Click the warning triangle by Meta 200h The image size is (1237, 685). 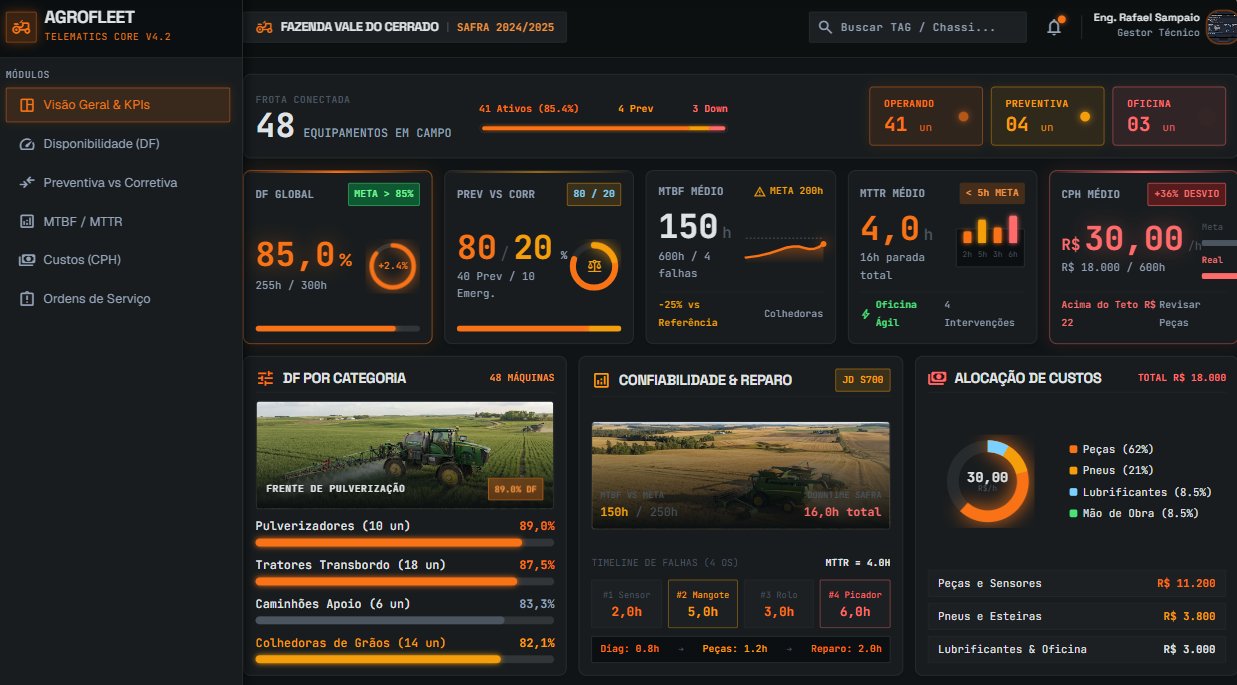coord(759,192)
